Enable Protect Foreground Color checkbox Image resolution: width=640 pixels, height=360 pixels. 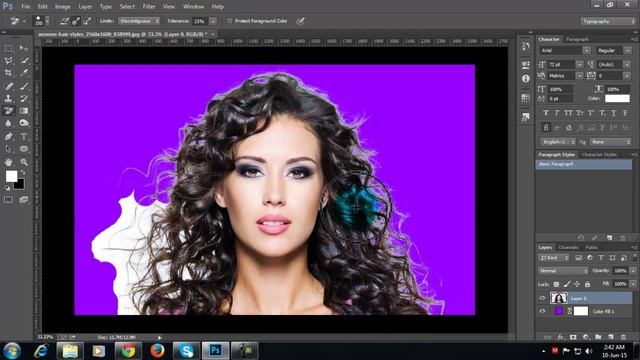pos(229,21)
